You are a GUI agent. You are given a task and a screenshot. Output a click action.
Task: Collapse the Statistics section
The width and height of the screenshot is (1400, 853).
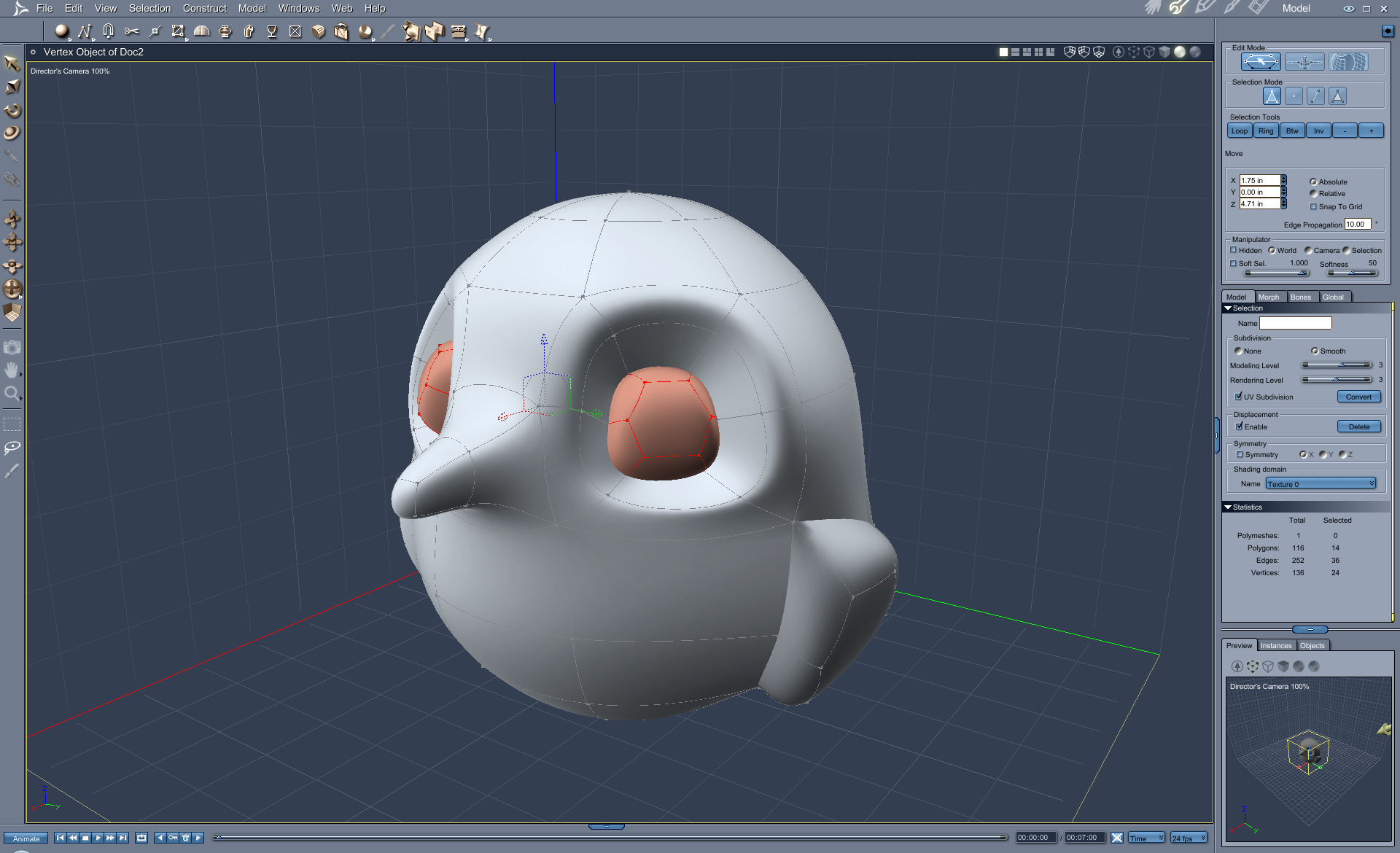tap(1228, 507)
